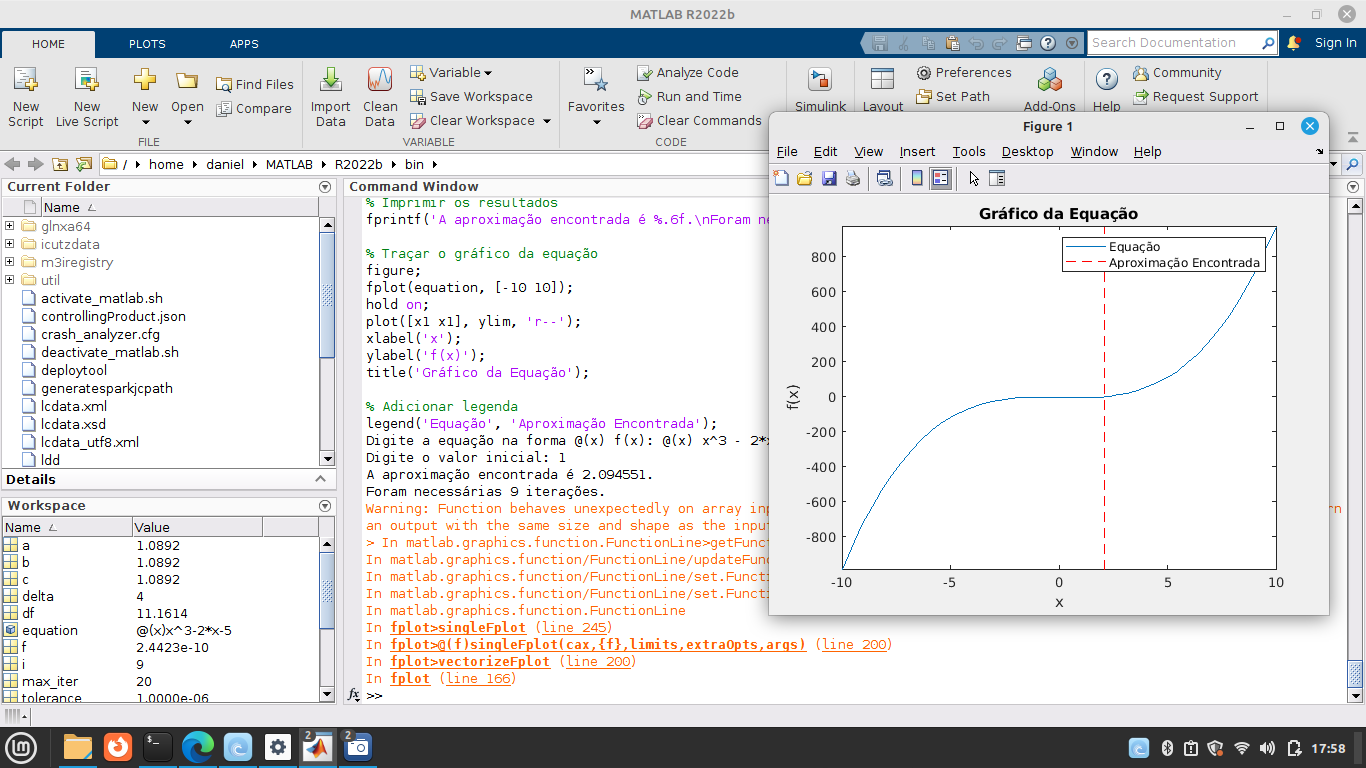The image size is (1366, 768).
Task: Save the figure using the floppy icon
Action: (x=829, y=178)
